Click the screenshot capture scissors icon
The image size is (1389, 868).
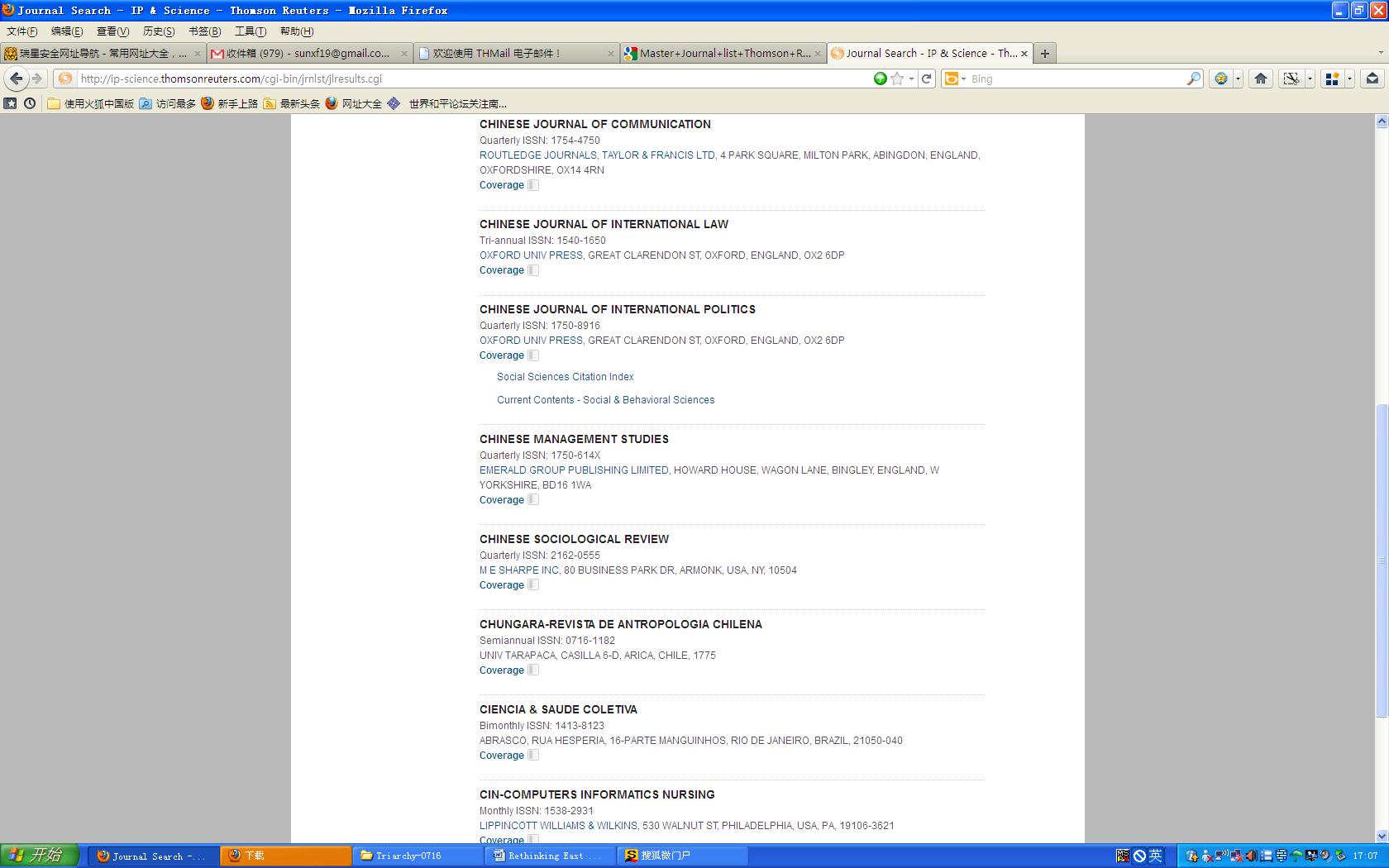click(x=1291, y=79)
